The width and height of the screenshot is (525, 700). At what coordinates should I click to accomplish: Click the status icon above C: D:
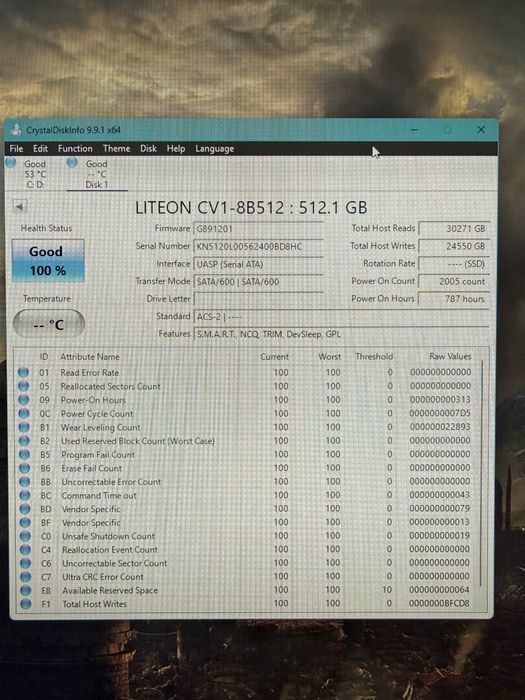[x=10, y=162]
